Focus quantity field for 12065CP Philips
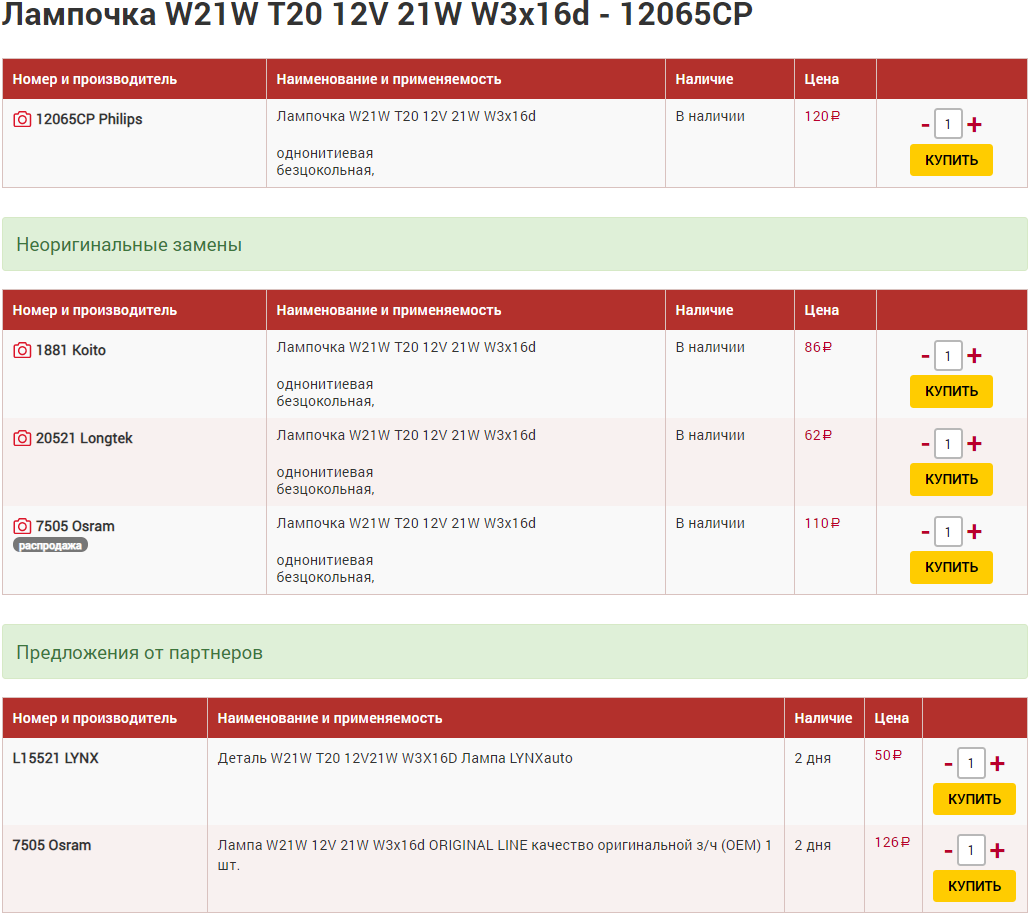The image size is (1029, 914). [948, 124]
